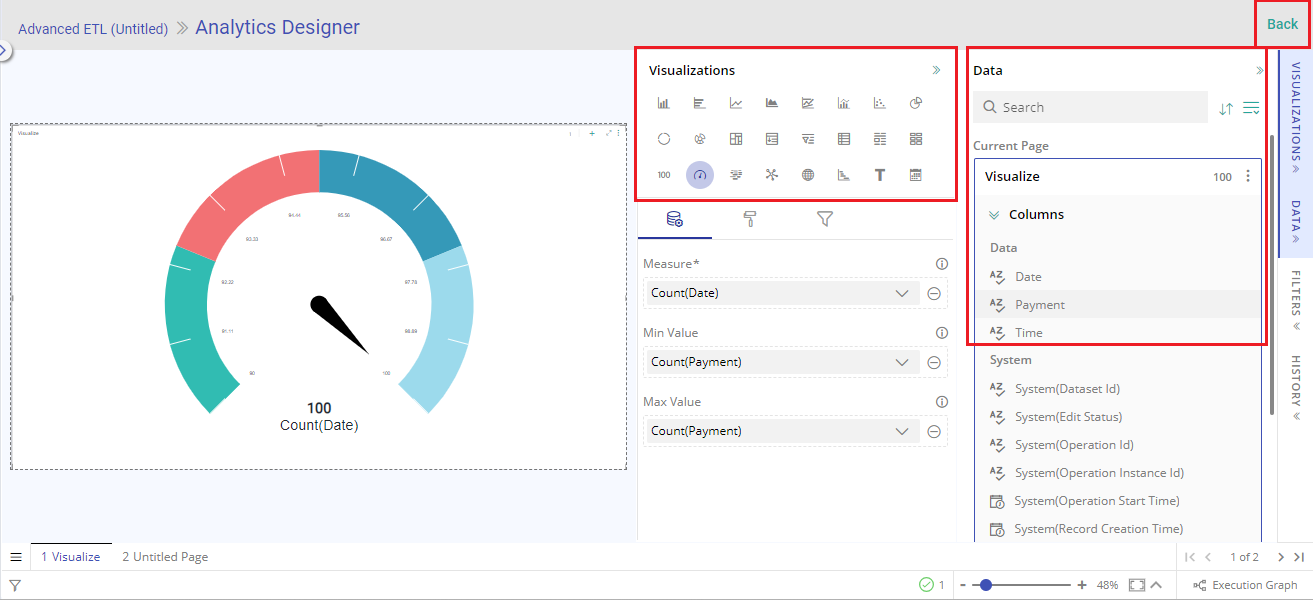
Task: Choose the line chart visualization
Action: (x=736, y=103)
